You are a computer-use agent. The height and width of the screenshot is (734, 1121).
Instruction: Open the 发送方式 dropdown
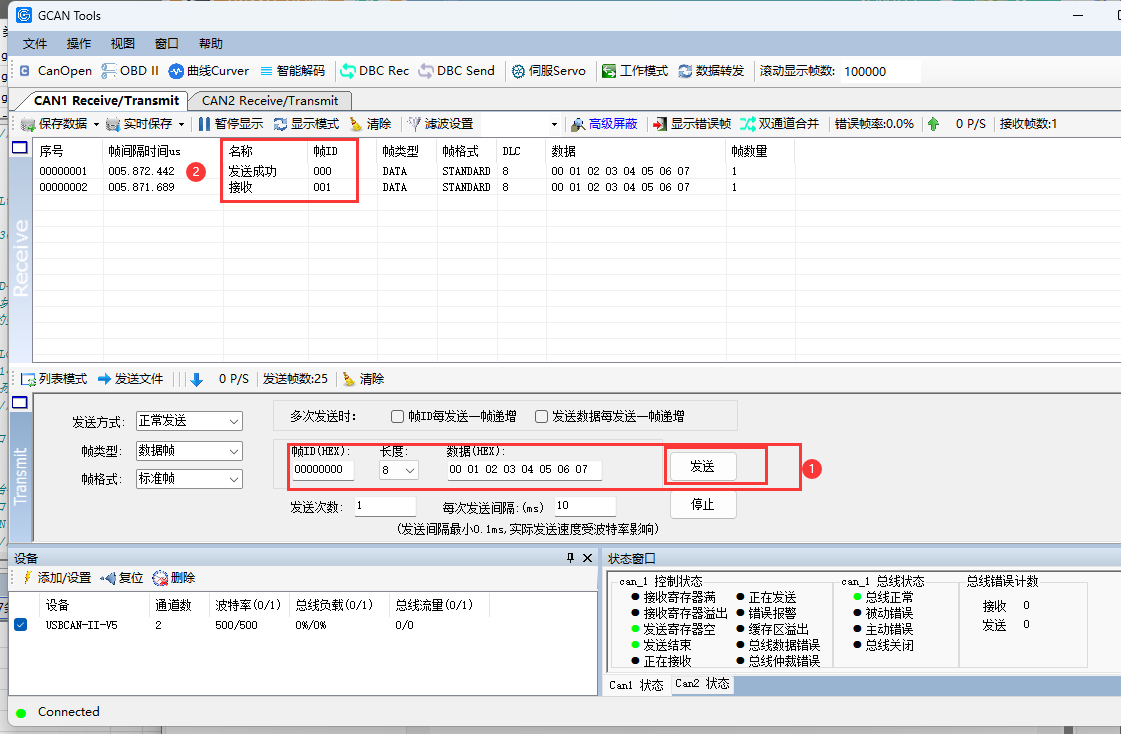189,421
